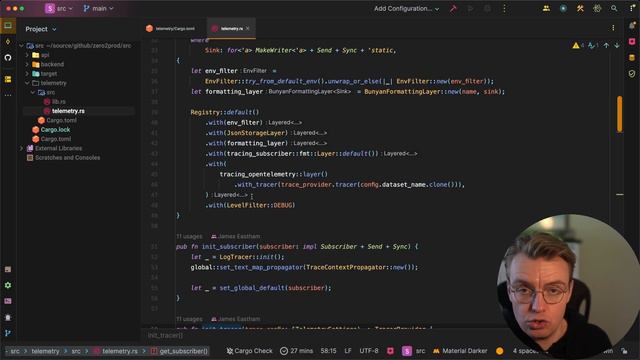Close the telemetry.rs tab
This screenshot has width=640, height=360.
click(x=247, y=28)
